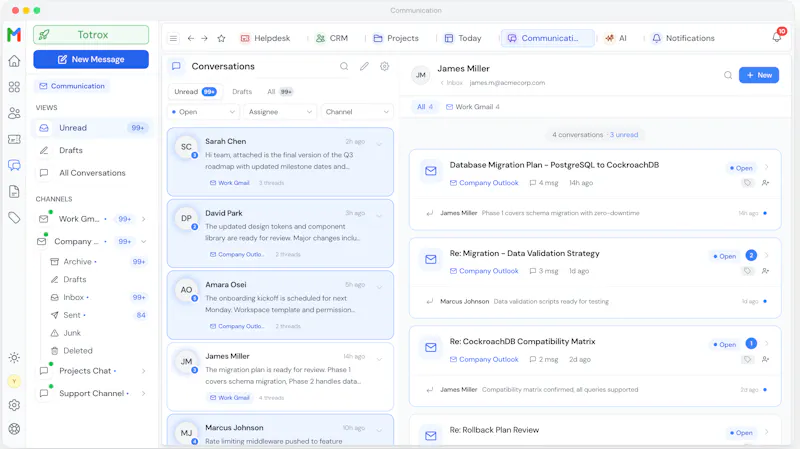Open the contacts people icon in left rail
Screen dimensions: 800x449
coord(14,113)
